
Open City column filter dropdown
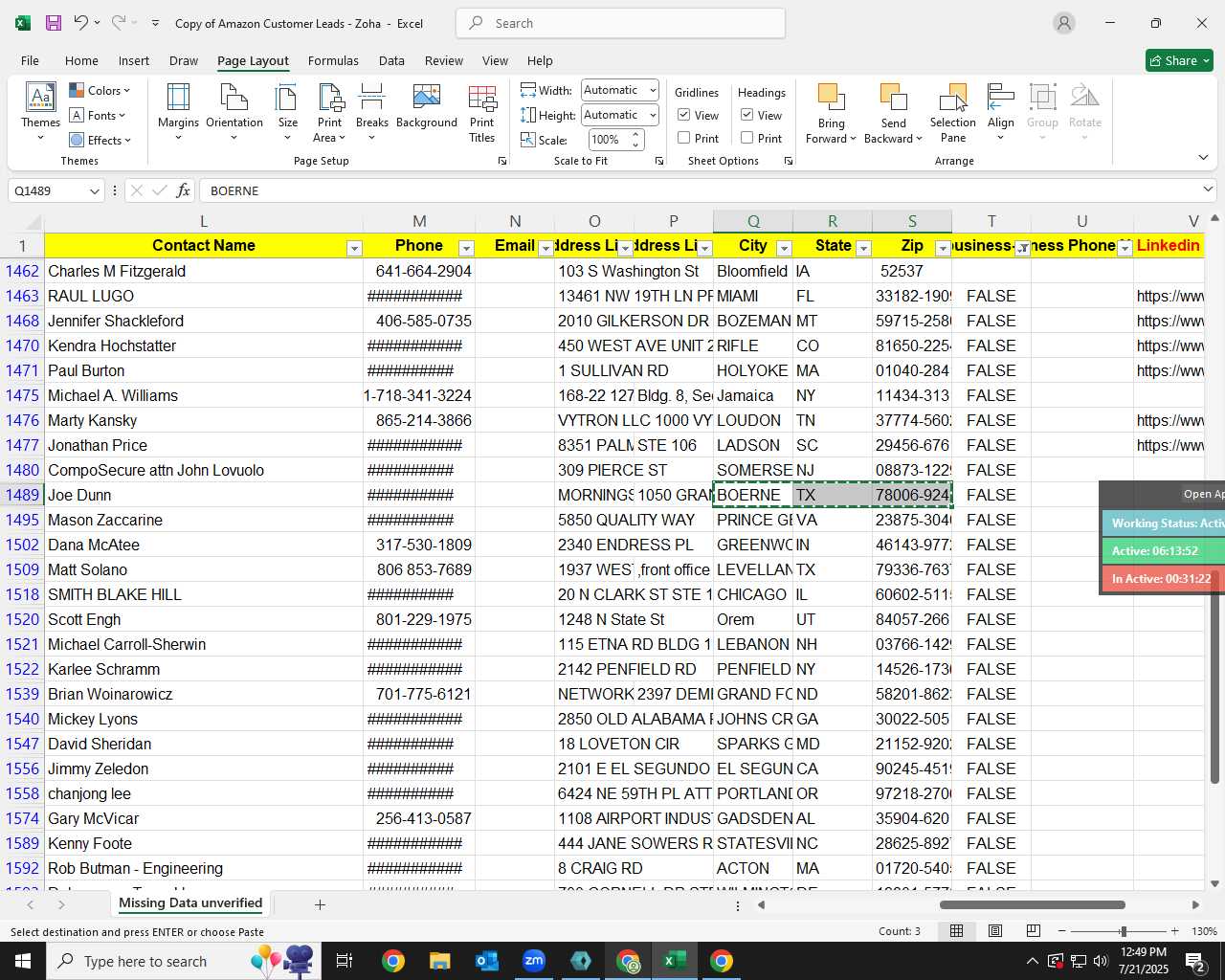pos(784,249)
